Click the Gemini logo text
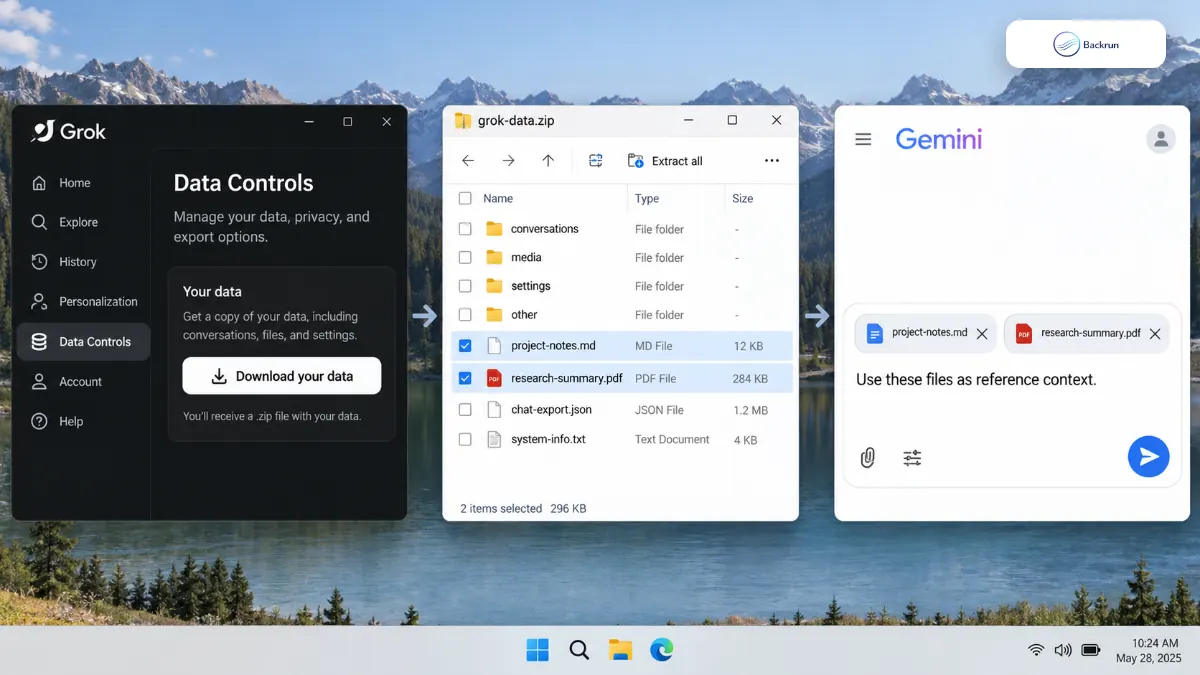 tap(939, 139)
